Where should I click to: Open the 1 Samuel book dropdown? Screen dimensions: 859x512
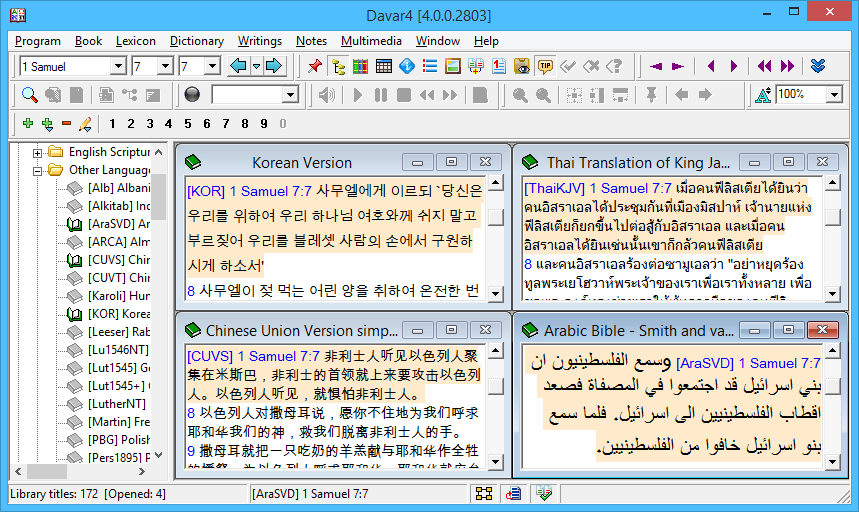coord(118,67)
